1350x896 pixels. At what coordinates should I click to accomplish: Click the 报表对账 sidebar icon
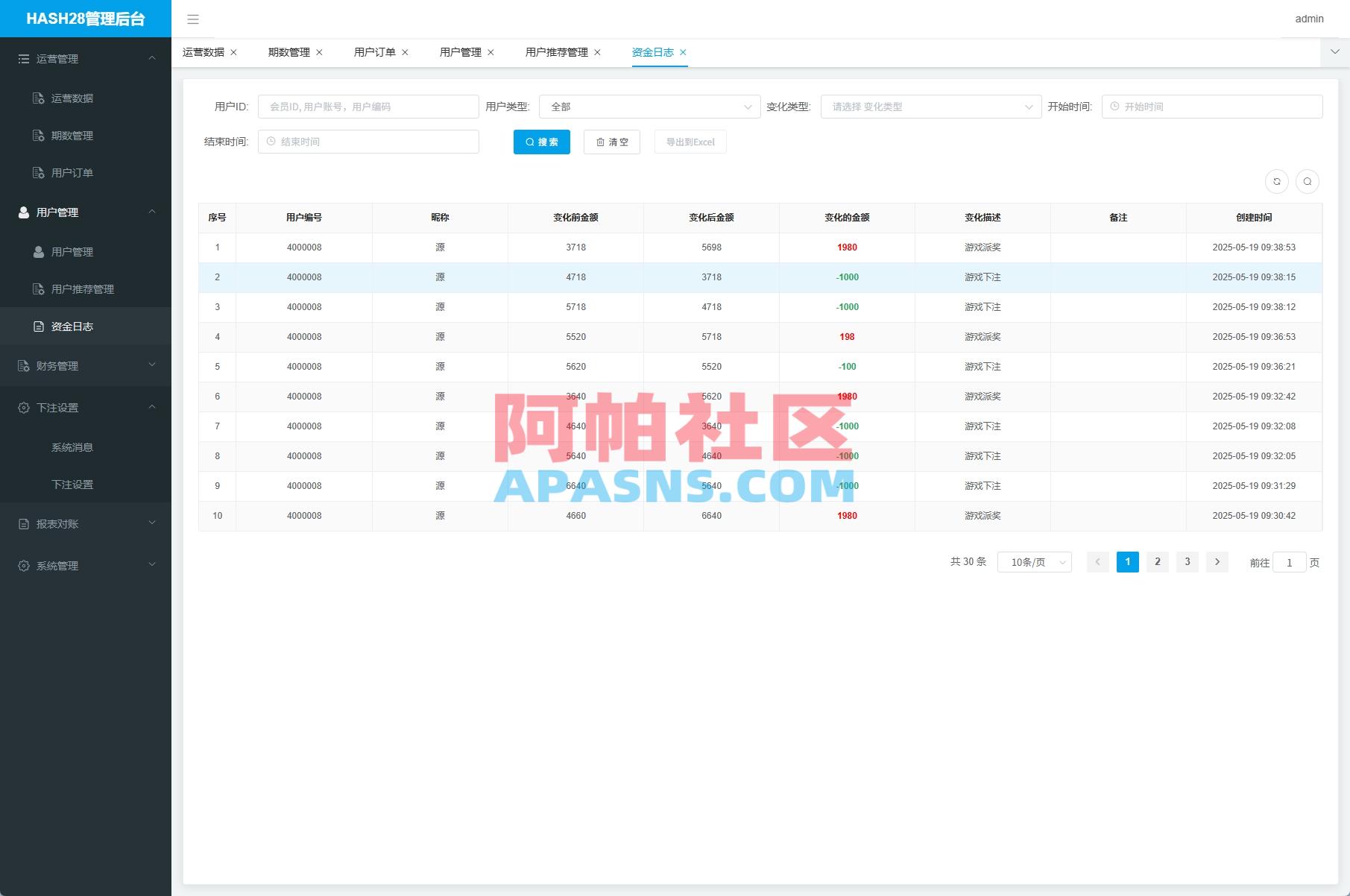click(x=23, y=523)
